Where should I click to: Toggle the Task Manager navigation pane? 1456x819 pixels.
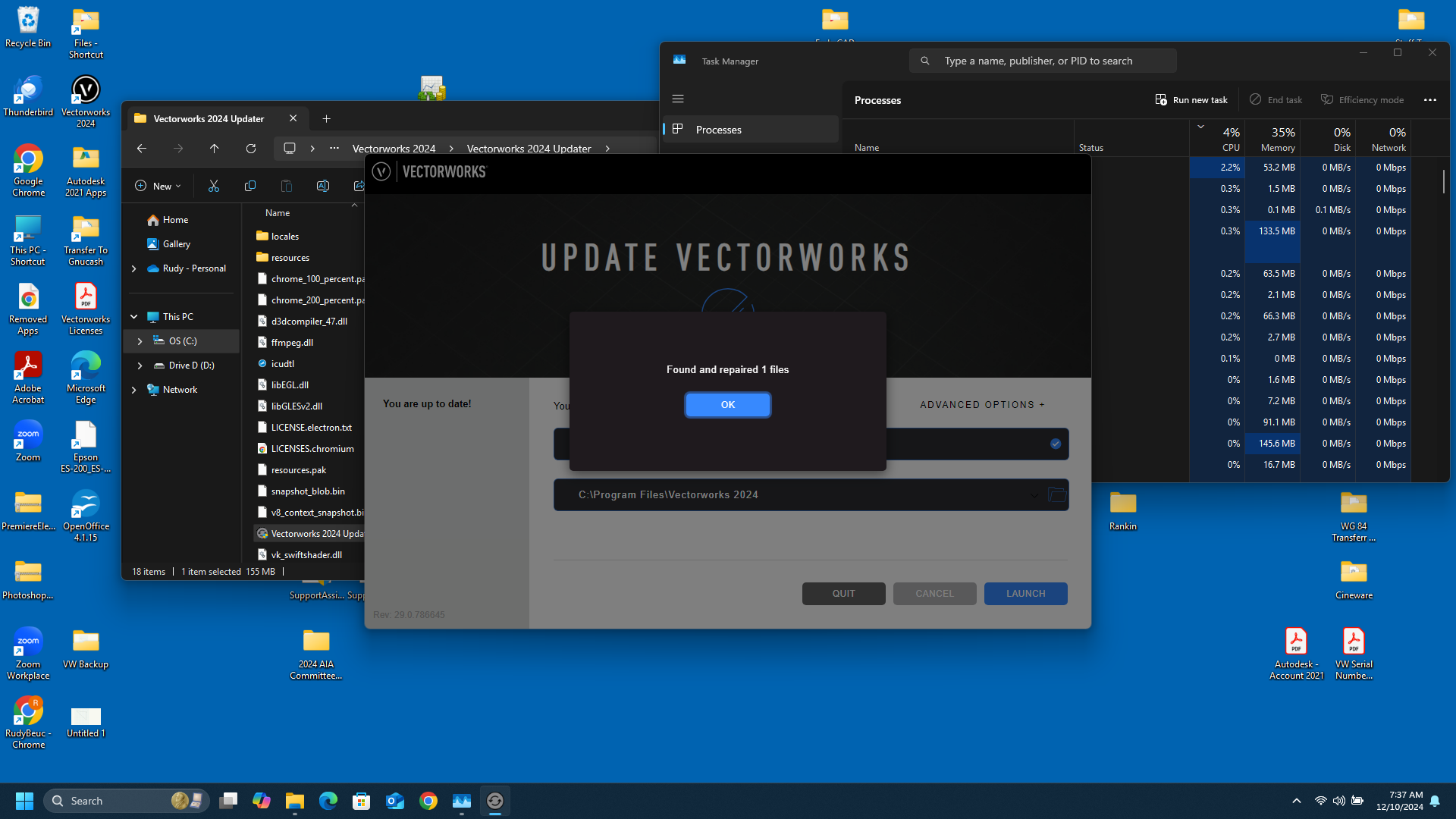coord(678,99)
